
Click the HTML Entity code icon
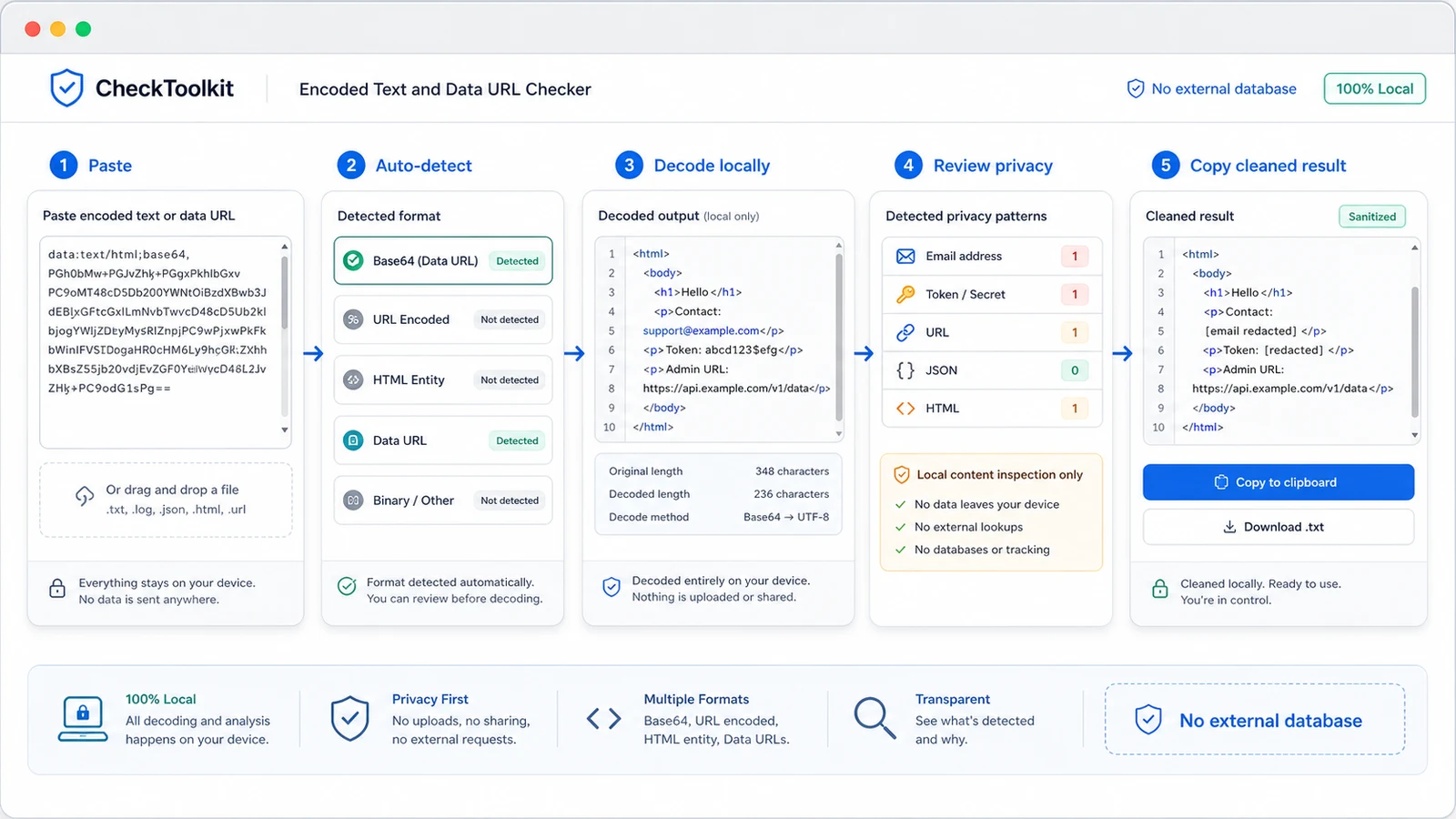pyautogui.click(x=353, y=379)
